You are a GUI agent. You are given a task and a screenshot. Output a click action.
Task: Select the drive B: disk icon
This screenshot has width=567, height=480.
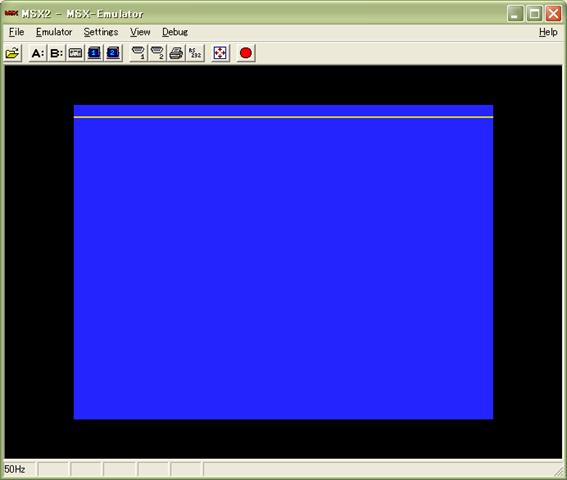tap(56, 53)
